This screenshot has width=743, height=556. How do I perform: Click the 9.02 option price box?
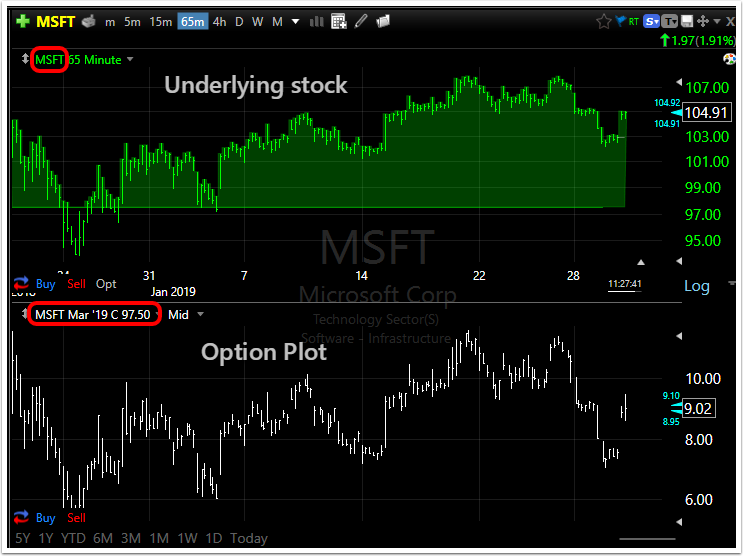click(x=698, y=409)
